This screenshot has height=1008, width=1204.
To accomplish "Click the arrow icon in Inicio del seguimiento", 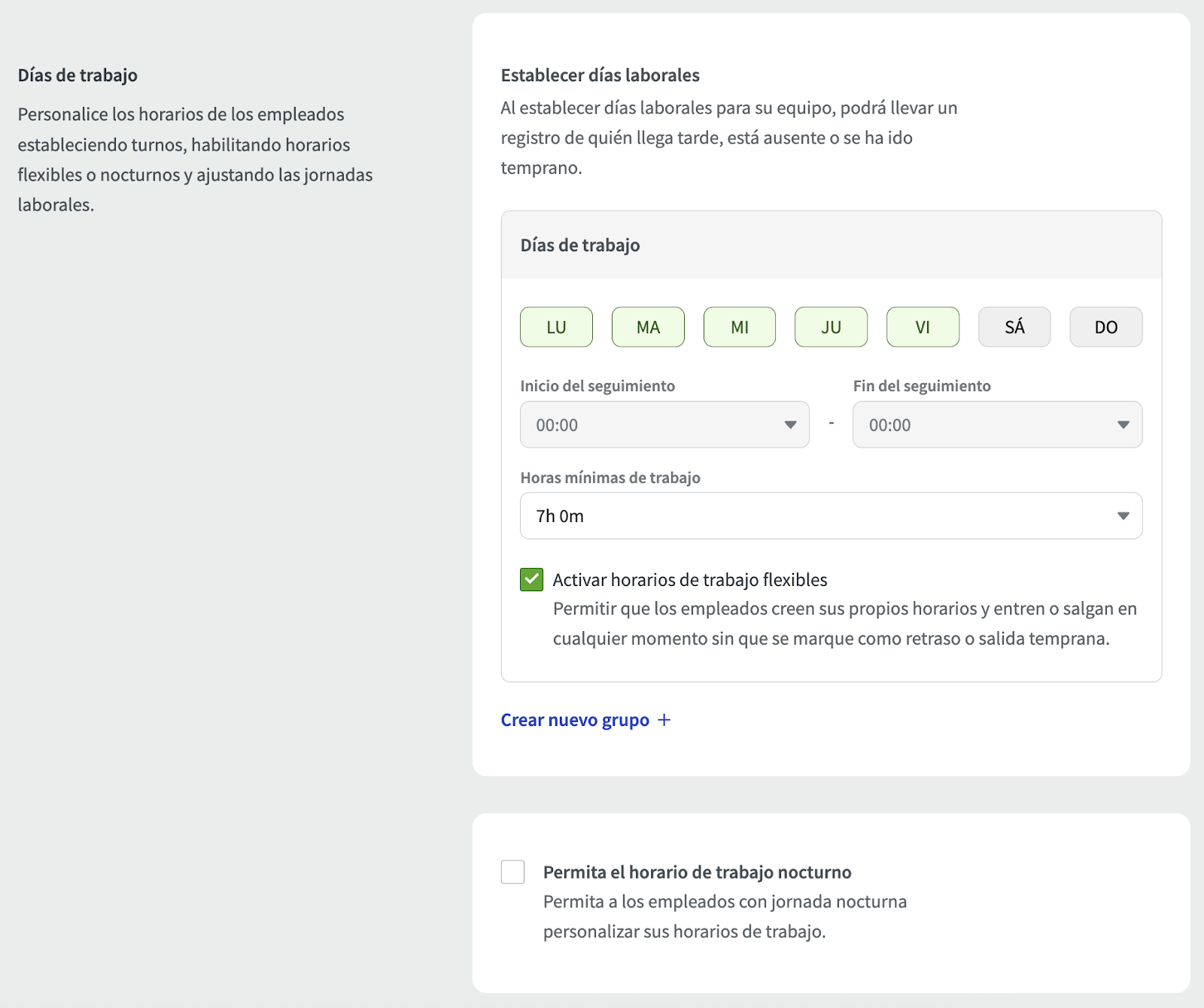I will [x=790, y=425].
